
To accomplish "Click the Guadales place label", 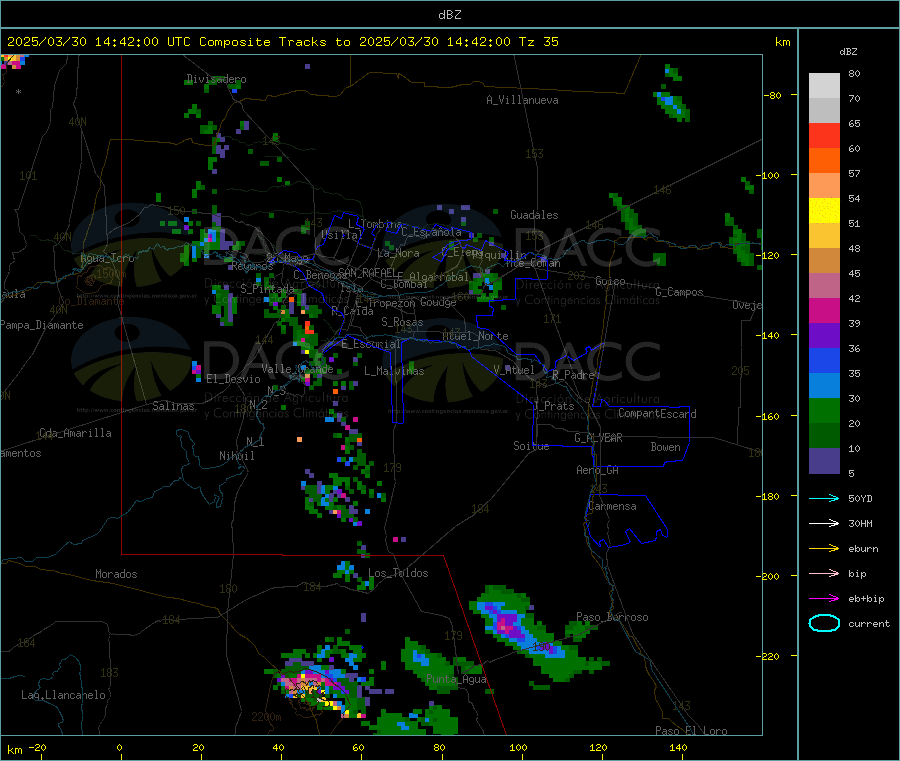I will pos(534,215).
